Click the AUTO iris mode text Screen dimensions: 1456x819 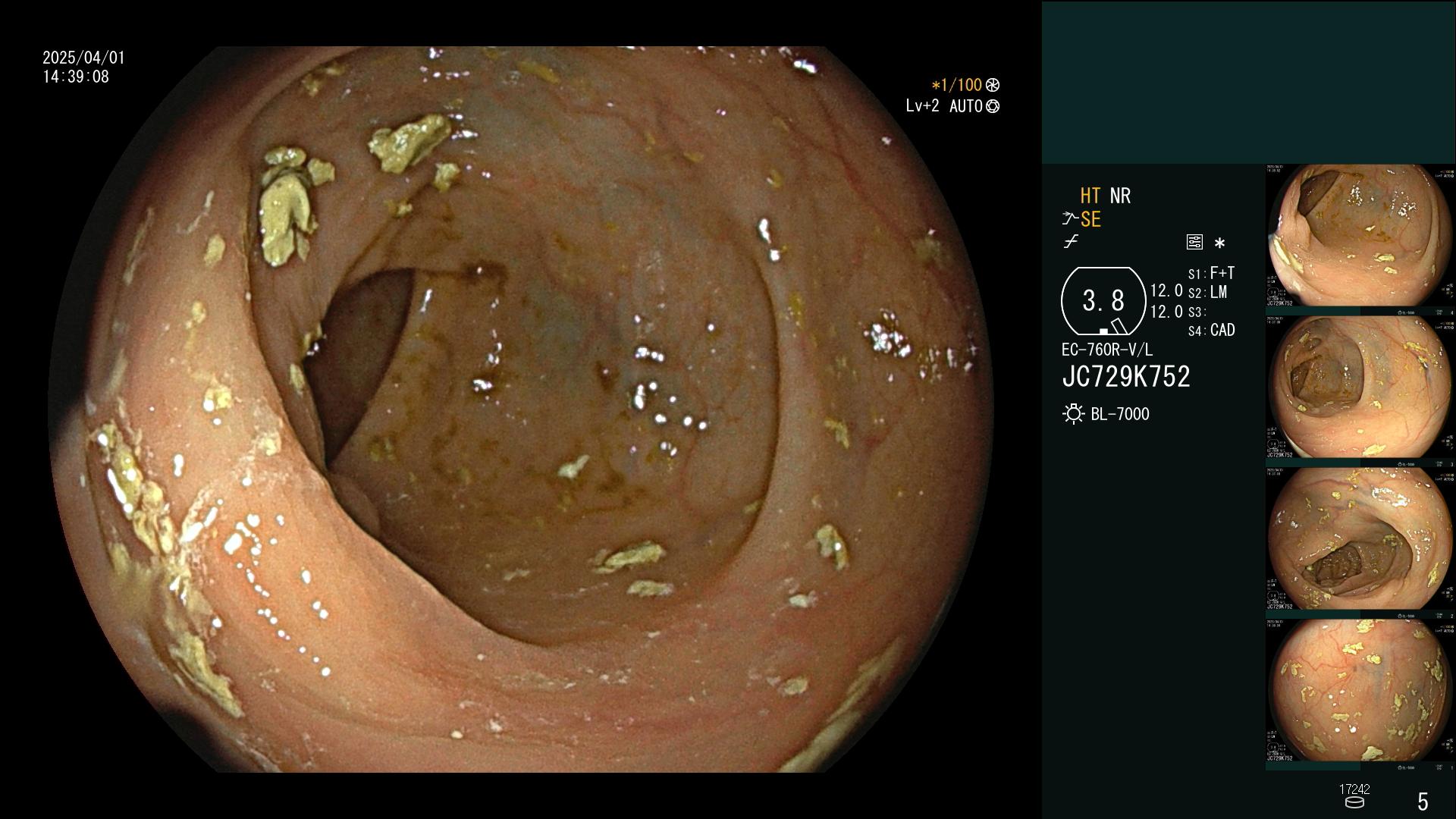coord(966,106)
